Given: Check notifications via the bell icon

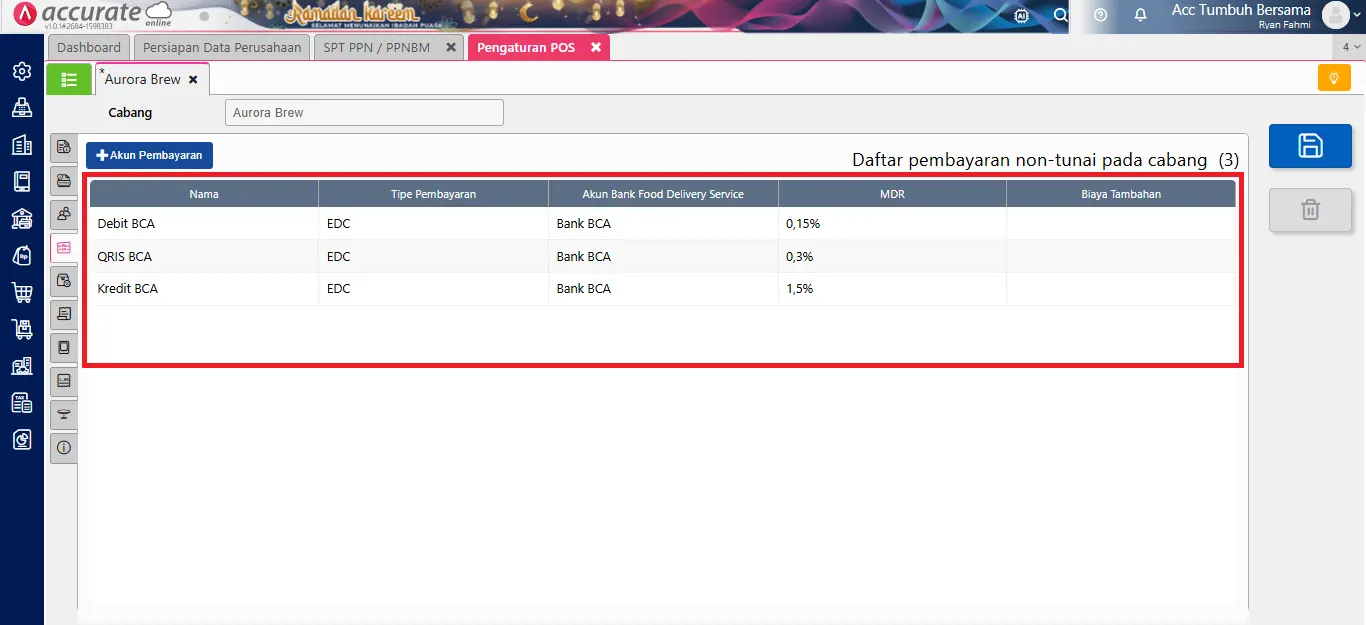Looking at the screenshot, I should click(1140, 16).
